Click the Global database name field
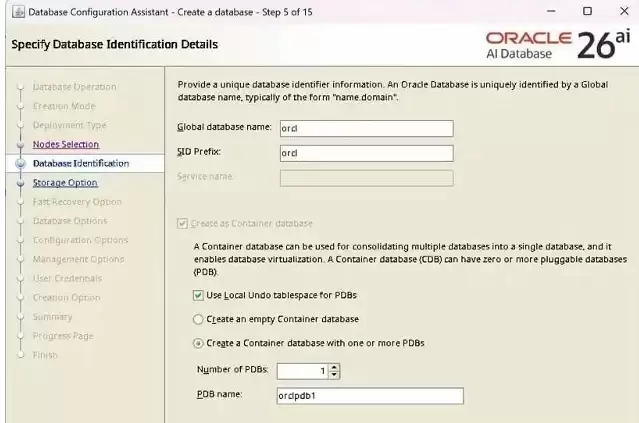The height and width of the screenshot is (423, 639). [366, 128]
